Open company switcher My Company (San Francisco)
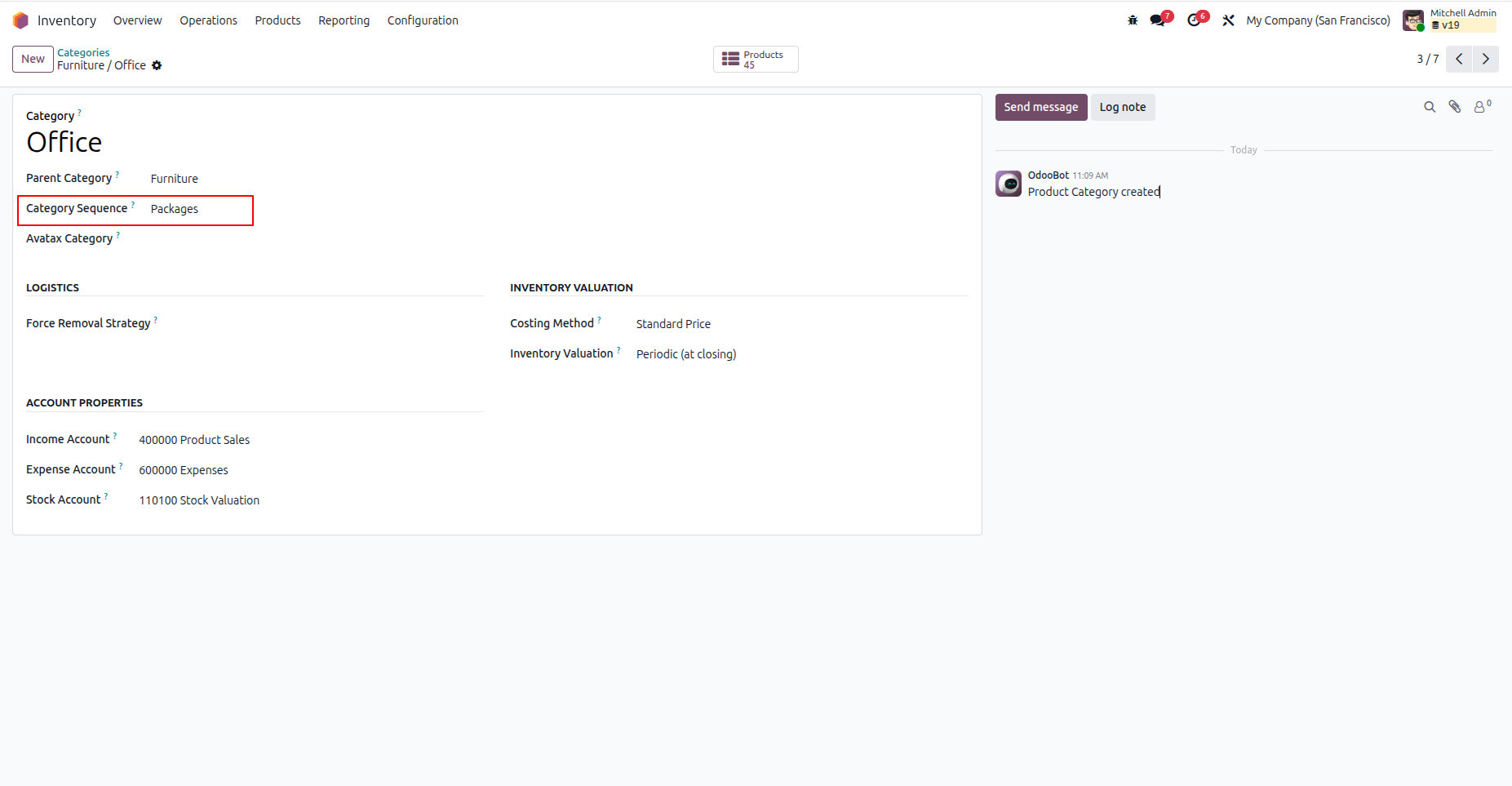Image resolution: width=1512 pixels, height=786 pixels. pyautogui.click(x=1318, y=20)
